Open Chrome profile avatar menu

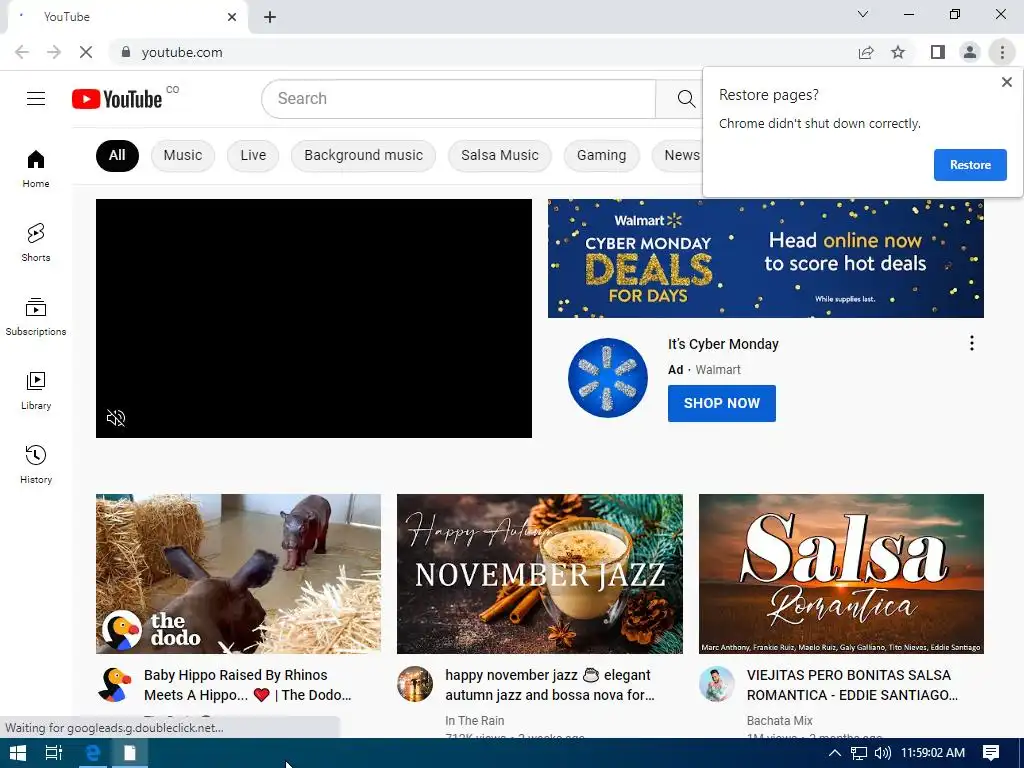[x=970, y=52]
